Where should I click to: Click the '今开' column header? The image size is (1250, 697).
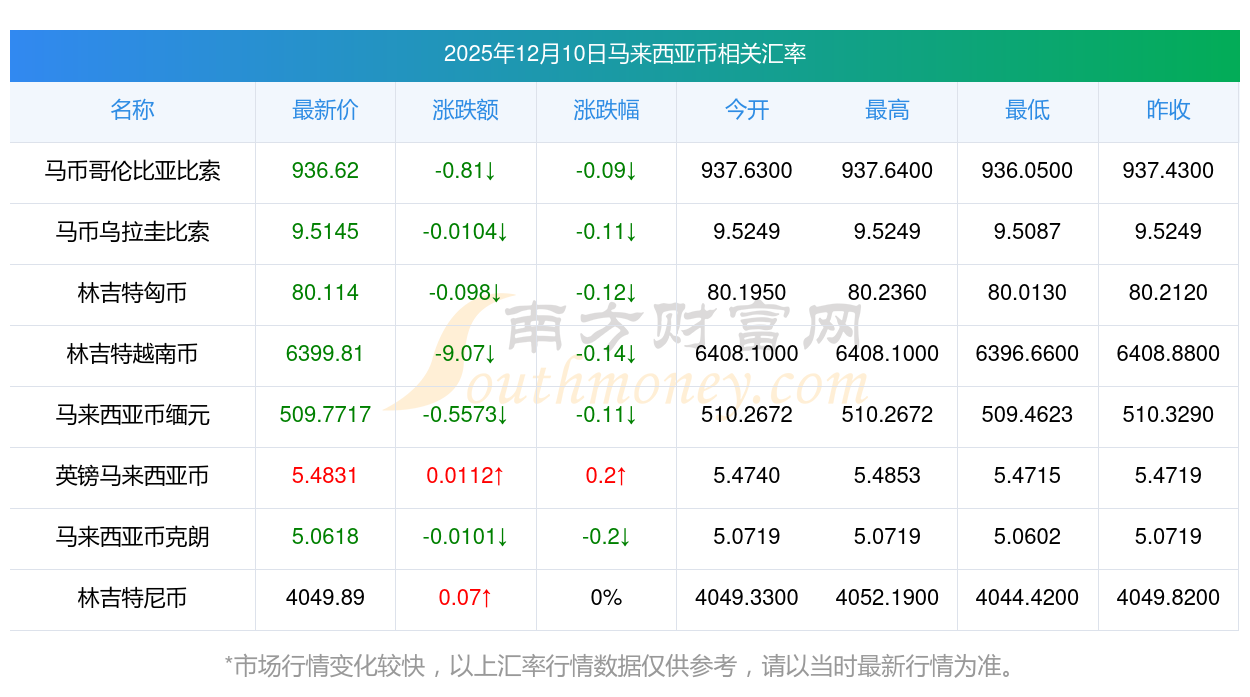[747, 110]
